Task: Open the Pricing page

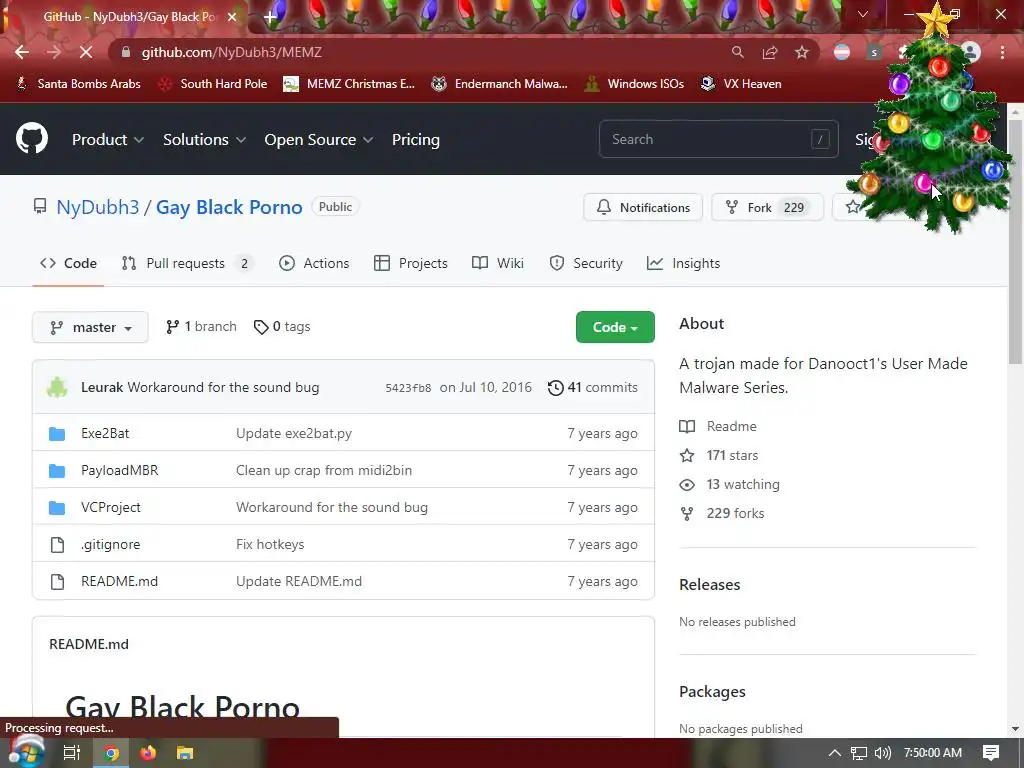Action: [415, 140]
